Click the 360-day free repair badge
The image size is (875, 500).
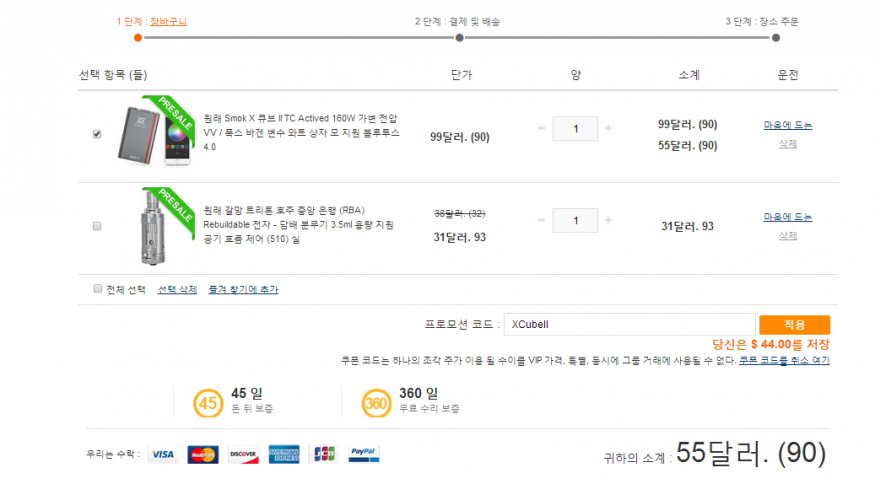tap(376, 404)
